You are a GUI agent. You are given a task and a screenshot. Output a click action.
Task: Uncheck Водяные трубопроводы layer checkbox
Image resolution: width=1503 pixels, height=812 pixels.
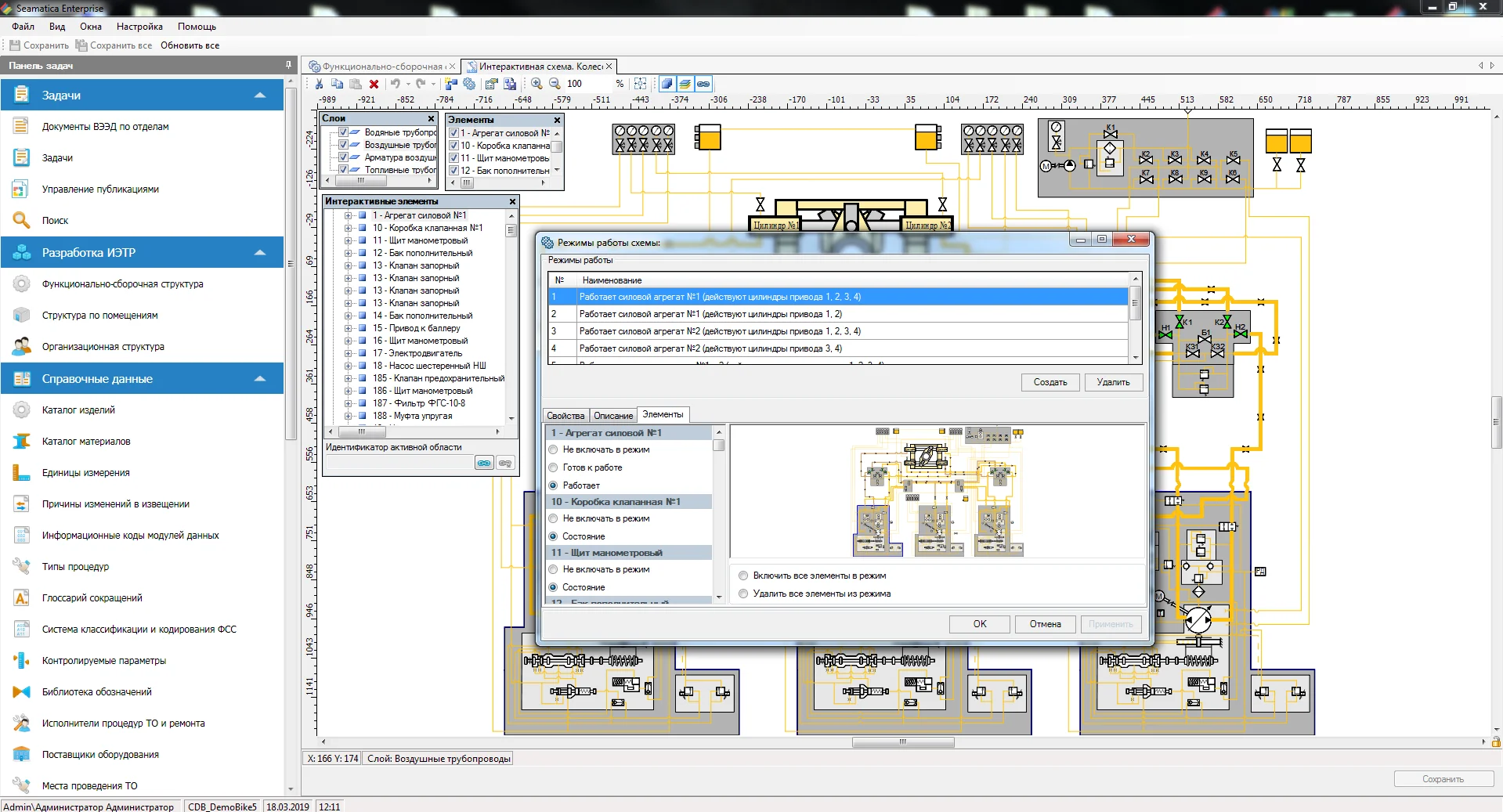click(x=343, y=132)
